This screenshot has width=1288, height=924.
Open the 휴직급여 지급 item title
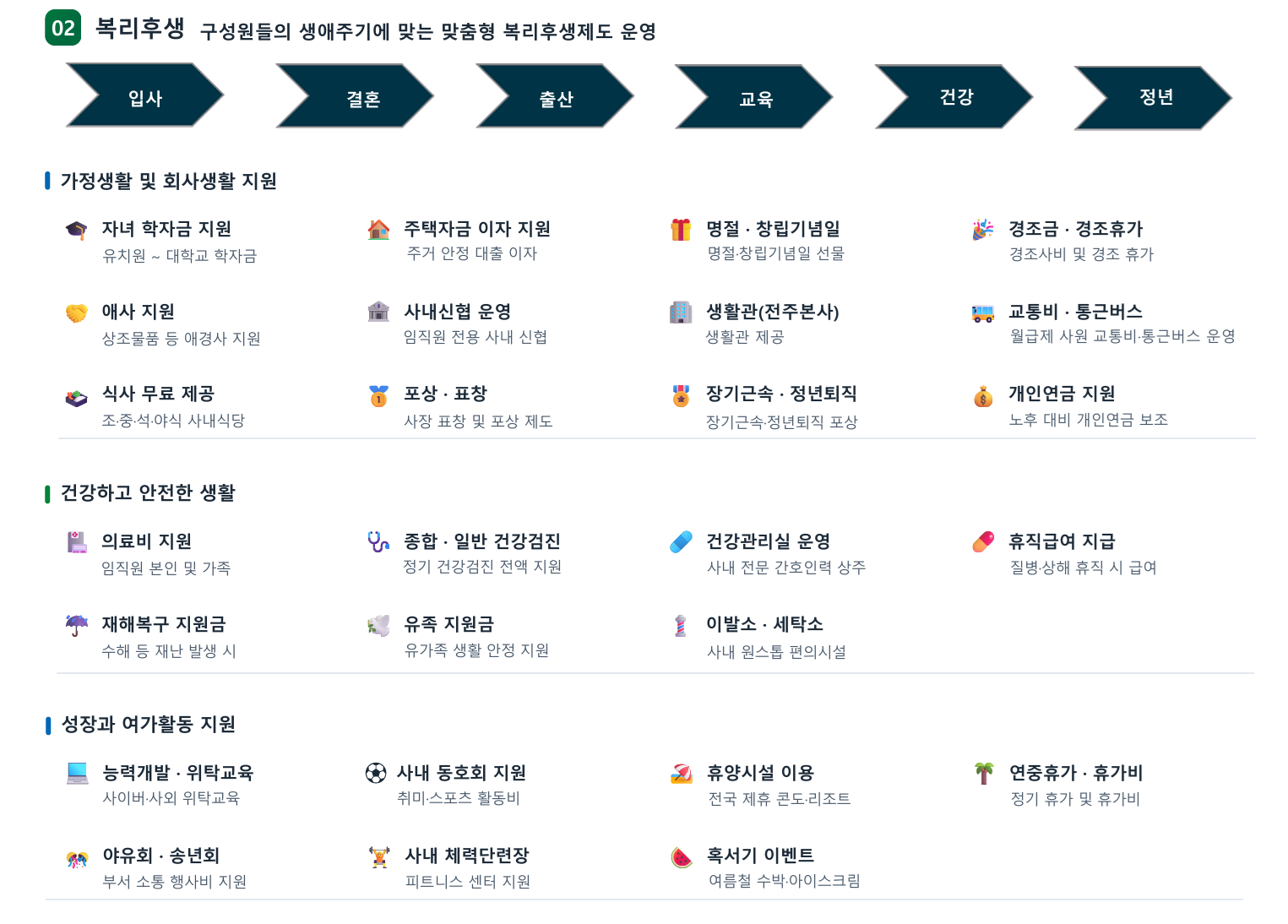(1062, 541)
